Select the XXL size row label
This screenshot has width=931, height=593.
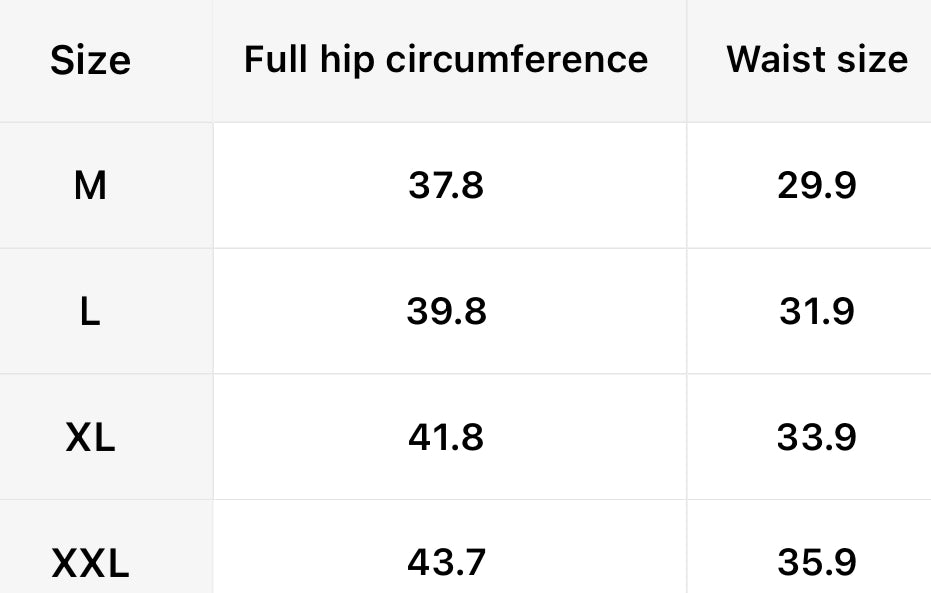tap(90, 565)
